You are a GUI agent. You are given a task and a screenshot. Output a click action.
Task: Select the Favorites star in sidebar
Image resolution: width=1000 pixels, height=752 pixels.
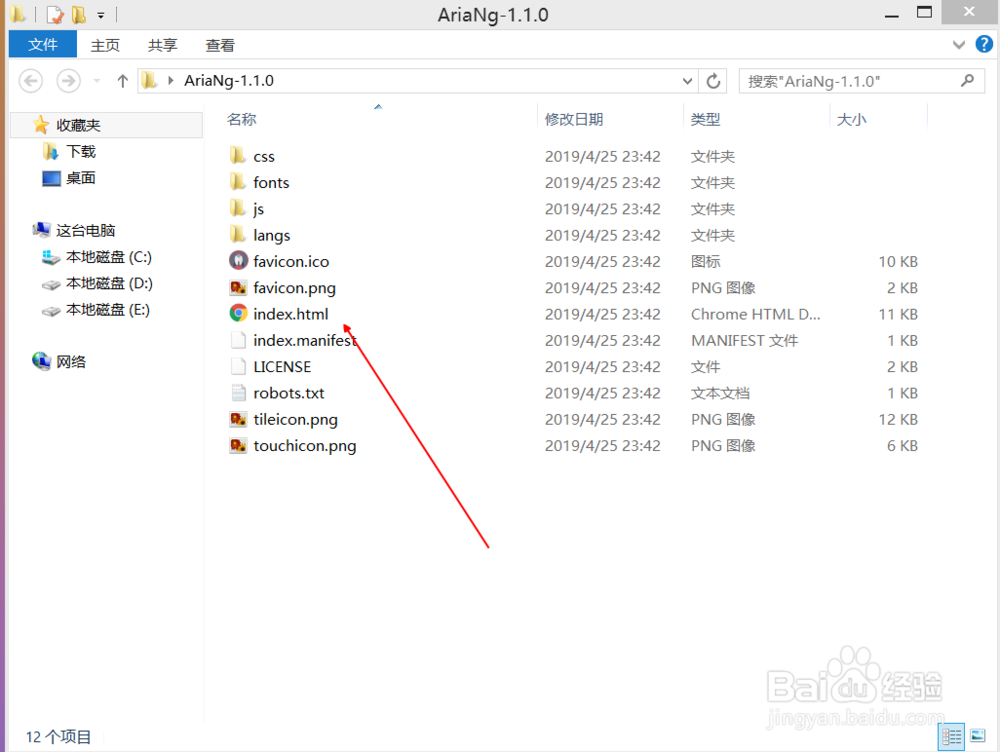pyautogui.click(x=41, y=124)
